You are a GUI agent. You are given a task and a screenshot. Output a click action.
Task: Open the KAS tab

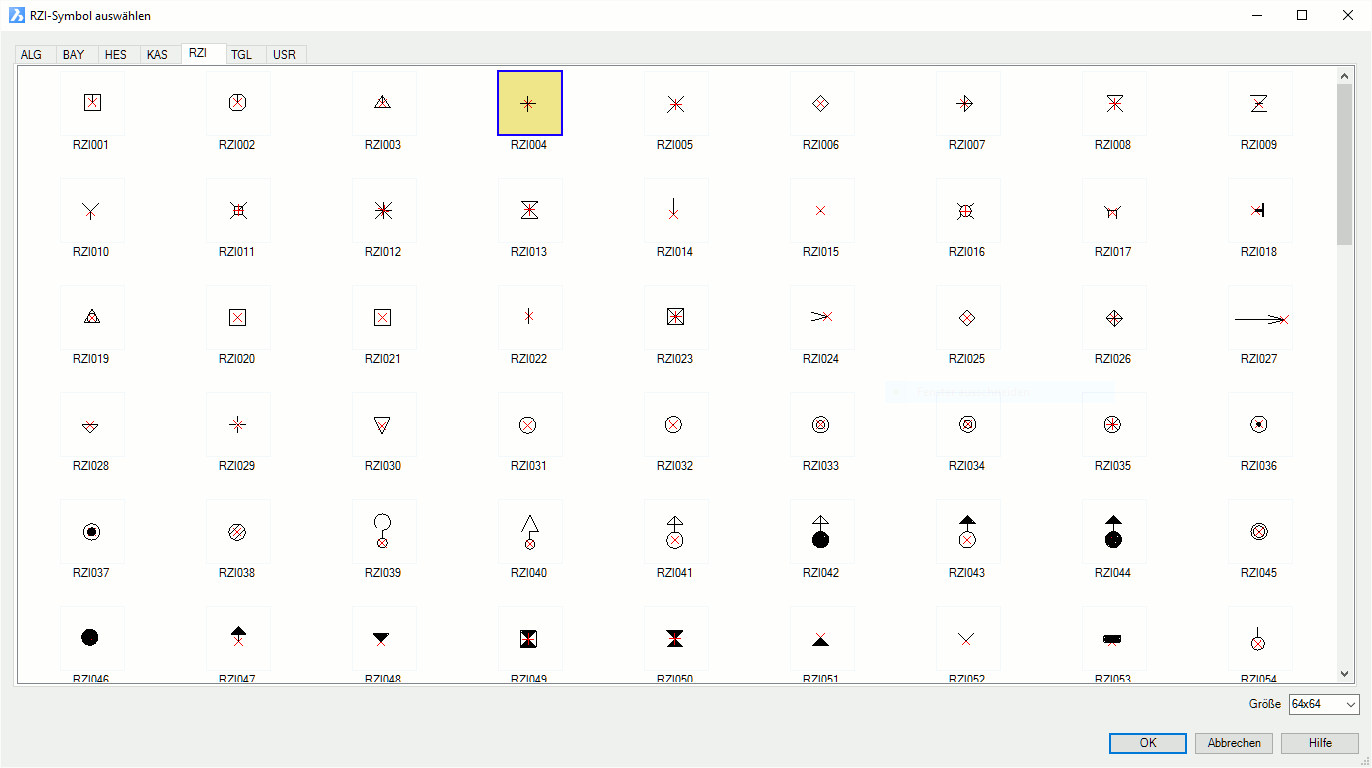point(158,55)
